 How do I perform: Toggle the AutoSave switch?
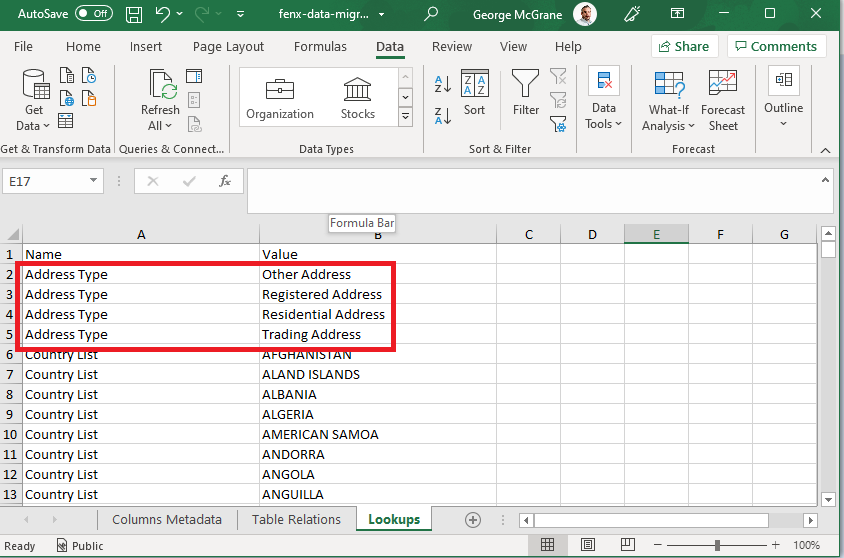pos(93,14)
